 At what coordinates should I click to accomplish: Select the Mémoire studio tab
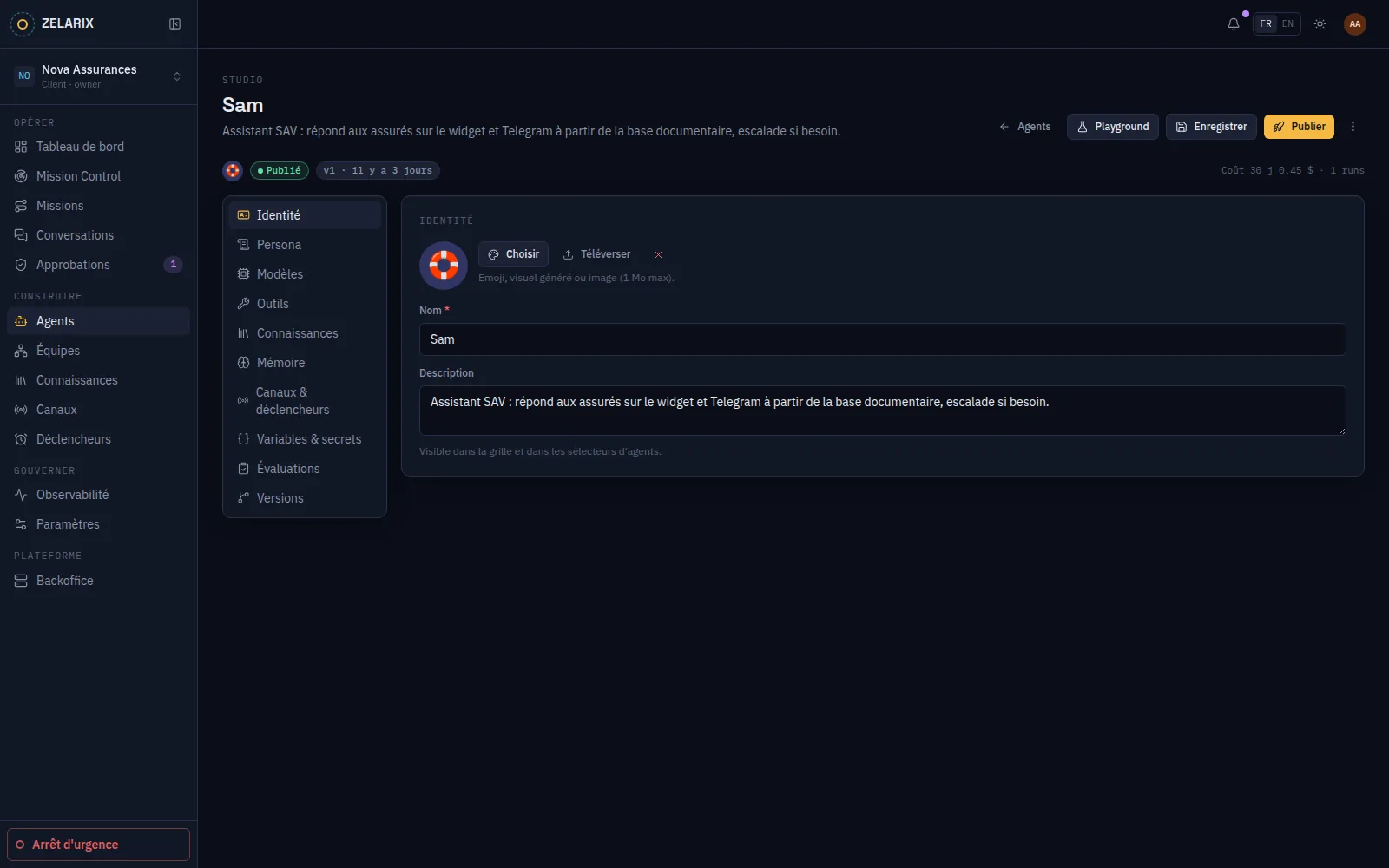[x=305, y=363]
